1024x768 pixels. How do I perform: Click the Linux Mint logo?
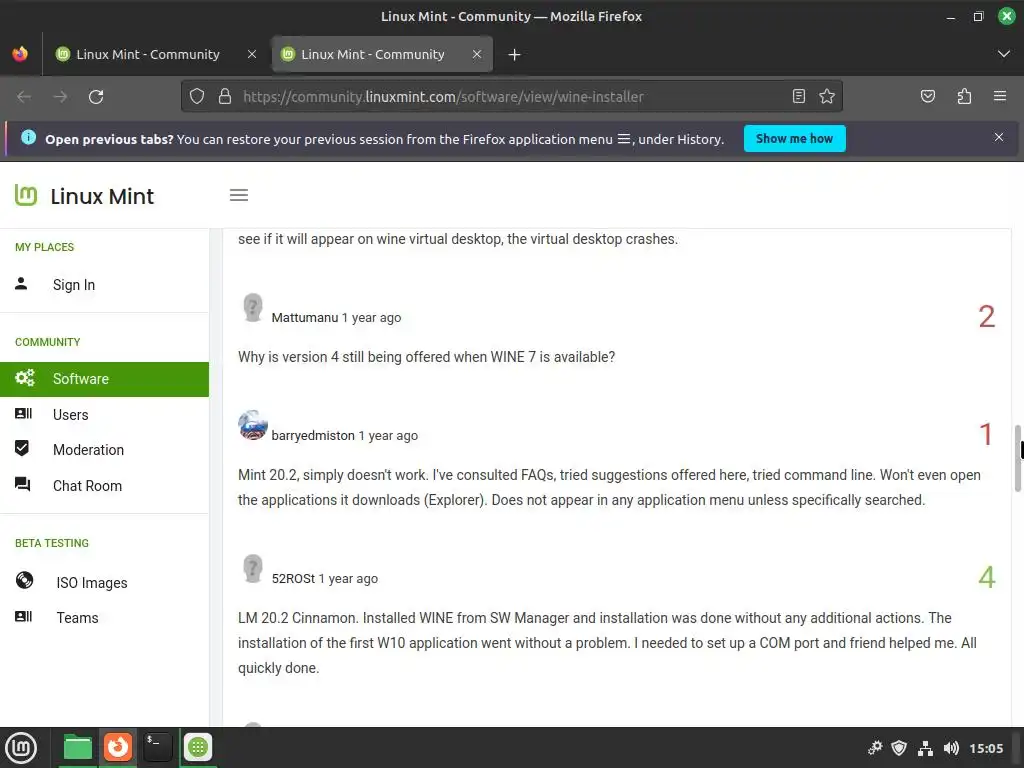click(84, 195)
